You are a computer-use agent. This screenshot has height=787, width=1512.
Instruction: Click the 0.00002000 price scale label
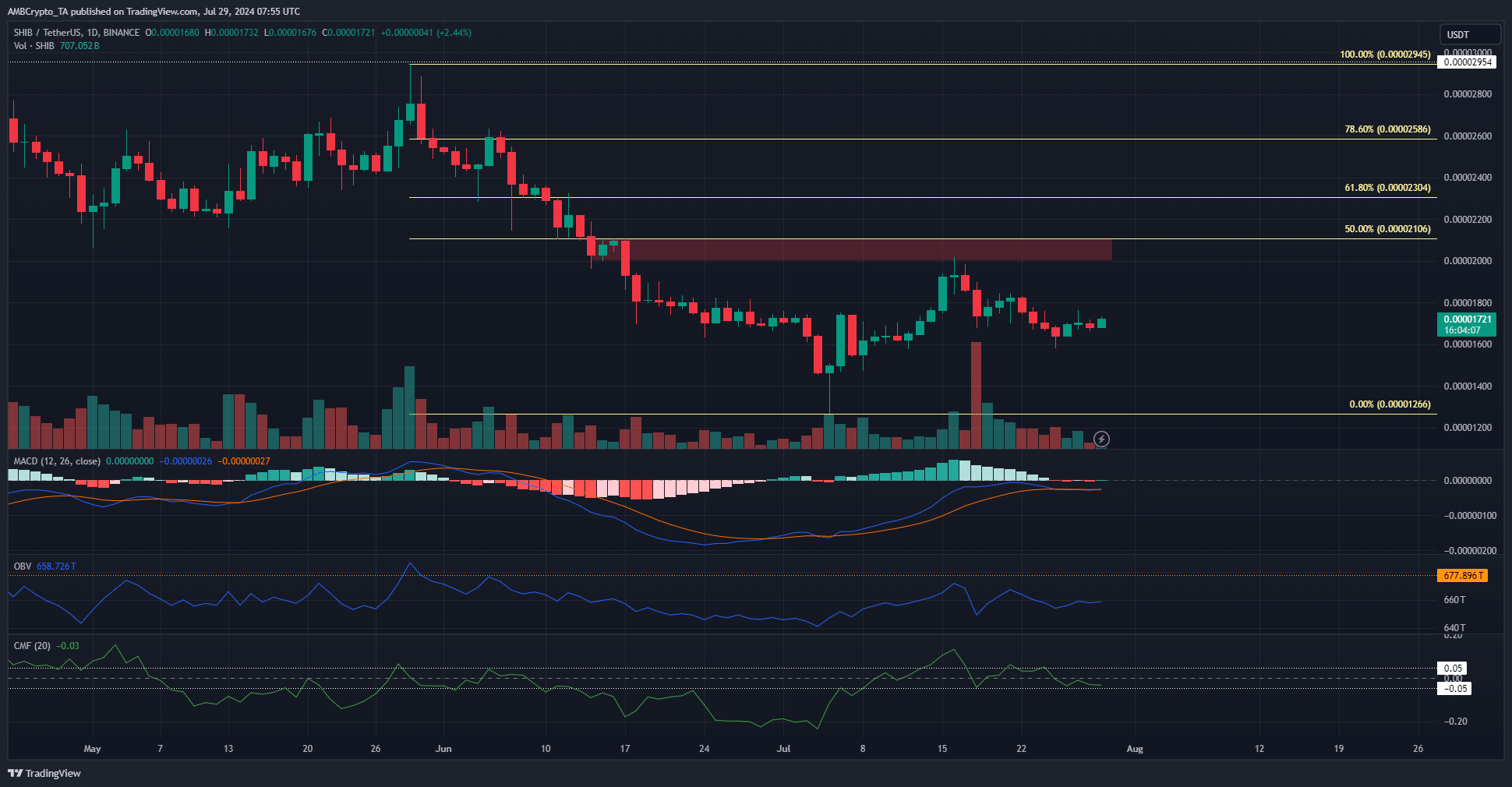pos(1468,261)
